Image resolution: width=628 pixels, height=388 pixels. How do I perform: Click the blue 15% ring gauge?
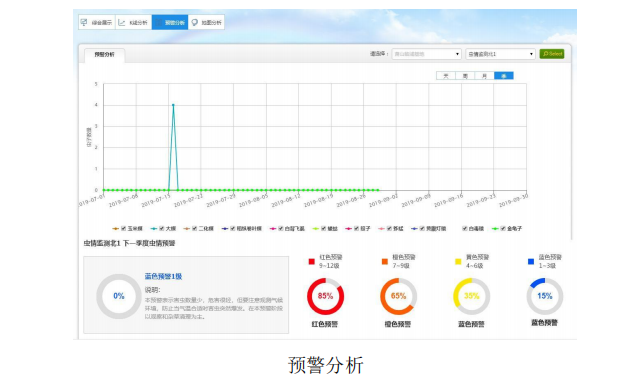click(x=545, y=296)
